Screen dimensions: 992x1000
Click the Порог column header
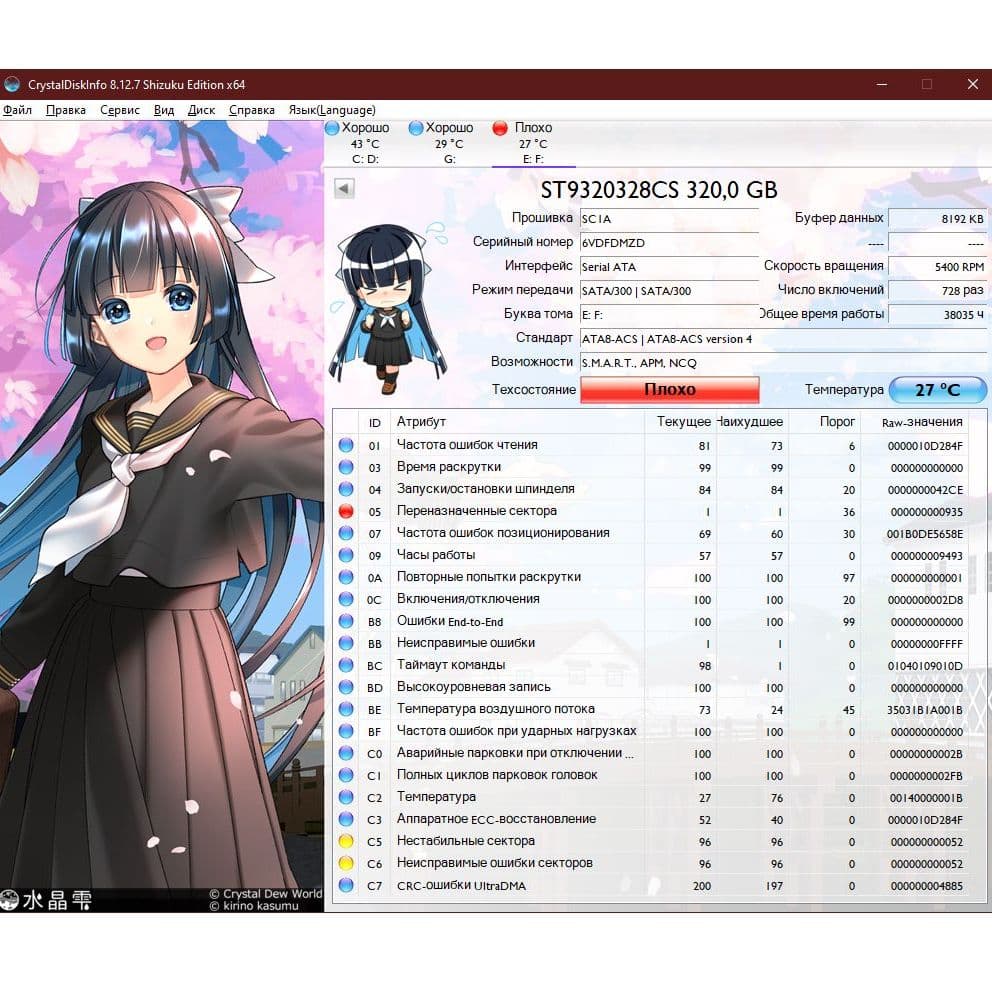coord(824,422)
